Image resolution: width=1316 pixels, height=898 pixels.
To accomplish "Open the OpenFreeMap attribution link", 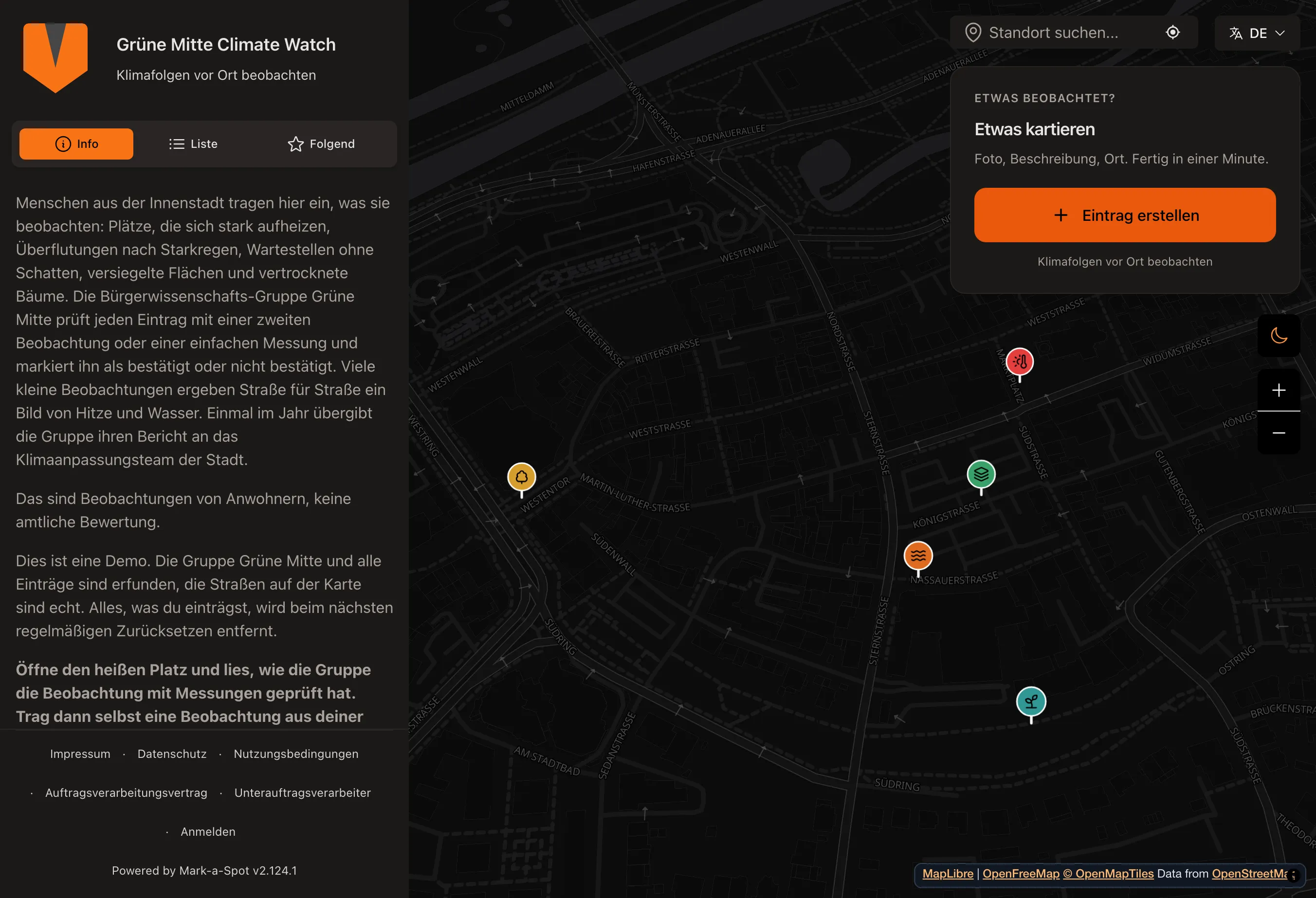I will tap(1021, 874).
